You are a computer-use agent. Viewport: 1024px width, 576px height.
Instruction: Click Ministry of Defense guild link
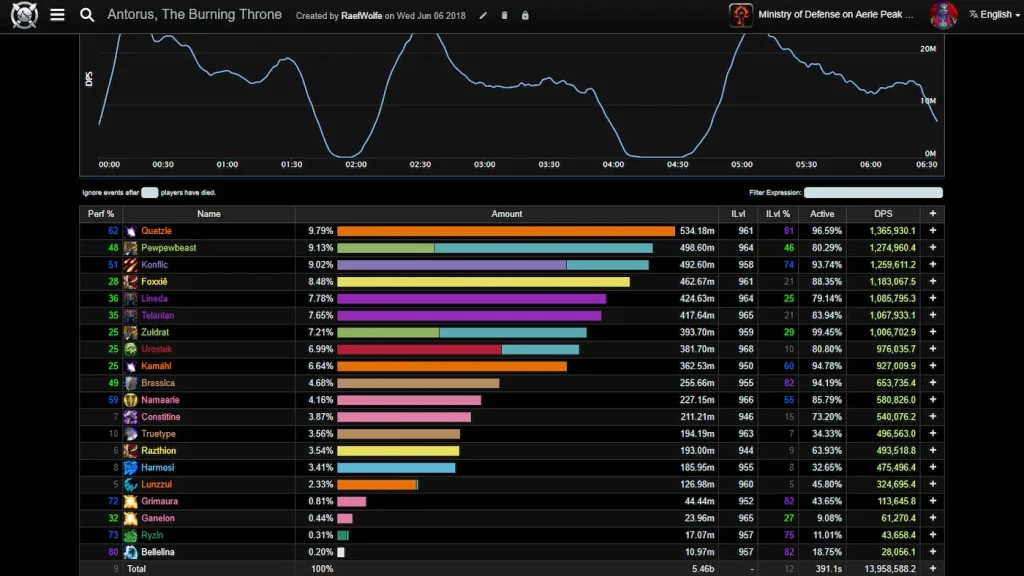coord(835,14)
